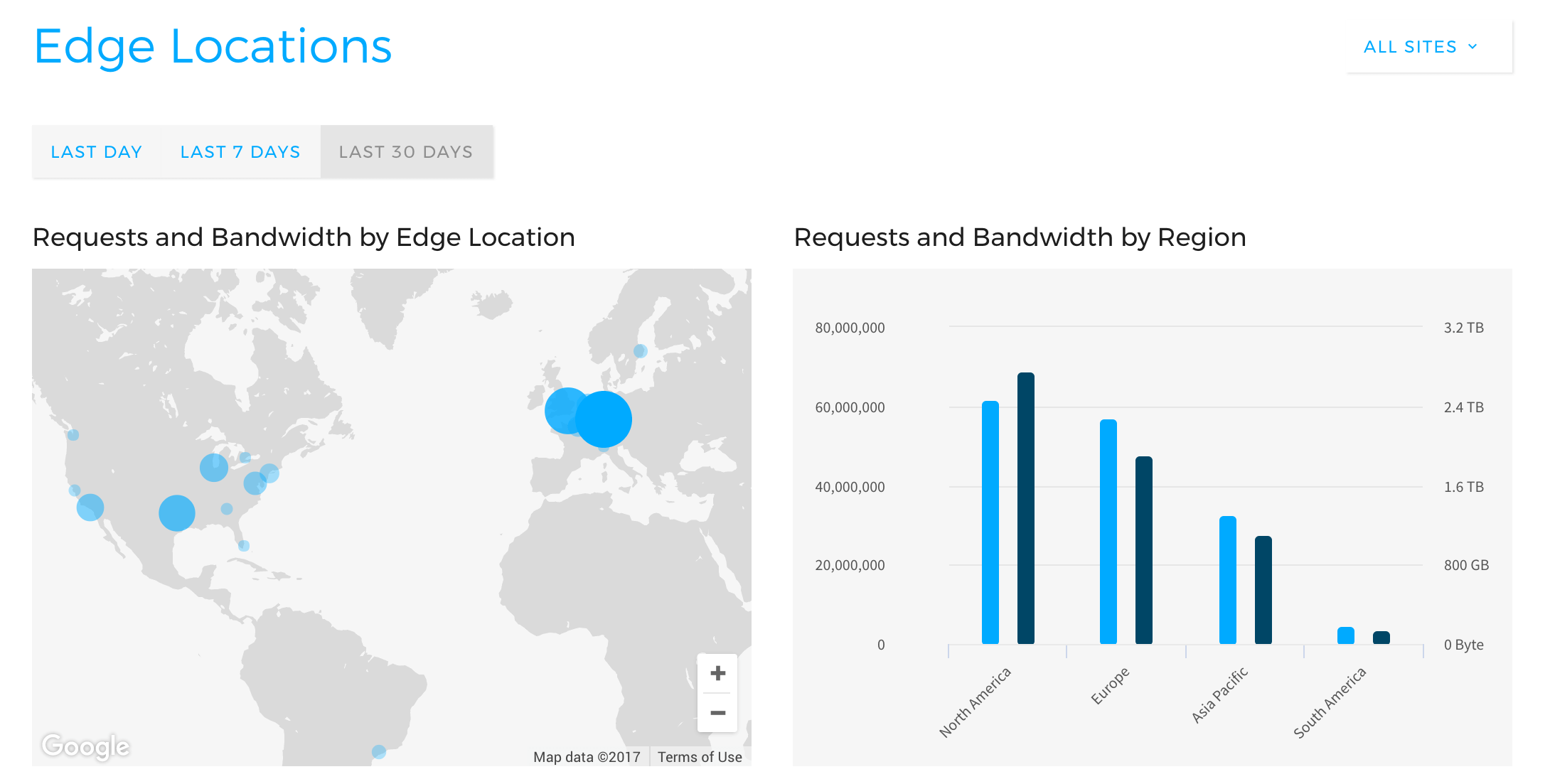Click Europe dark blue bandwidth bar
Screen dimensions: 1550x784
pos(1144,550)
